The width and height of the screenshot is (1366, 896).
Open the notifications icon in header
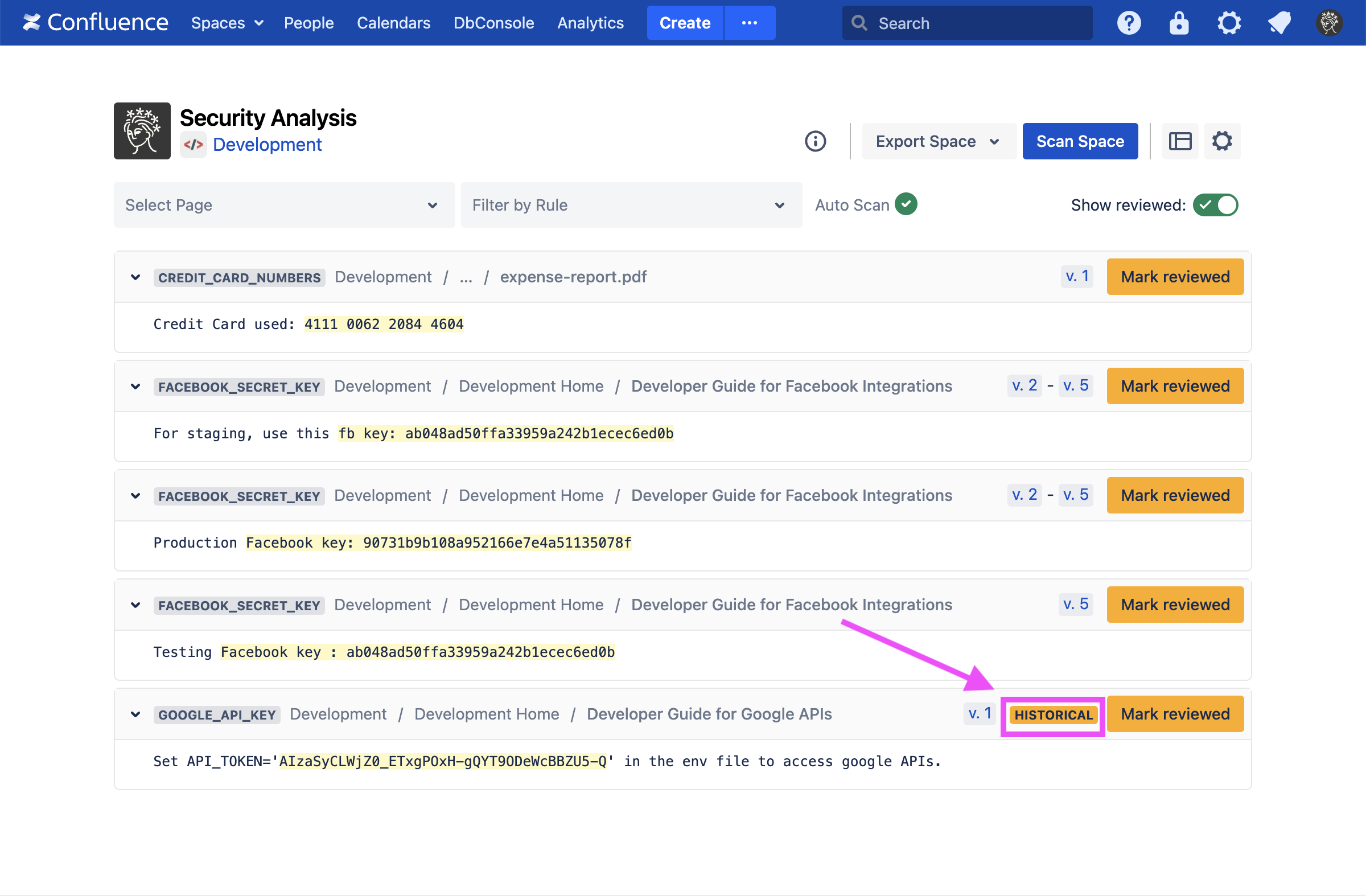click(x=1279, y=23)
